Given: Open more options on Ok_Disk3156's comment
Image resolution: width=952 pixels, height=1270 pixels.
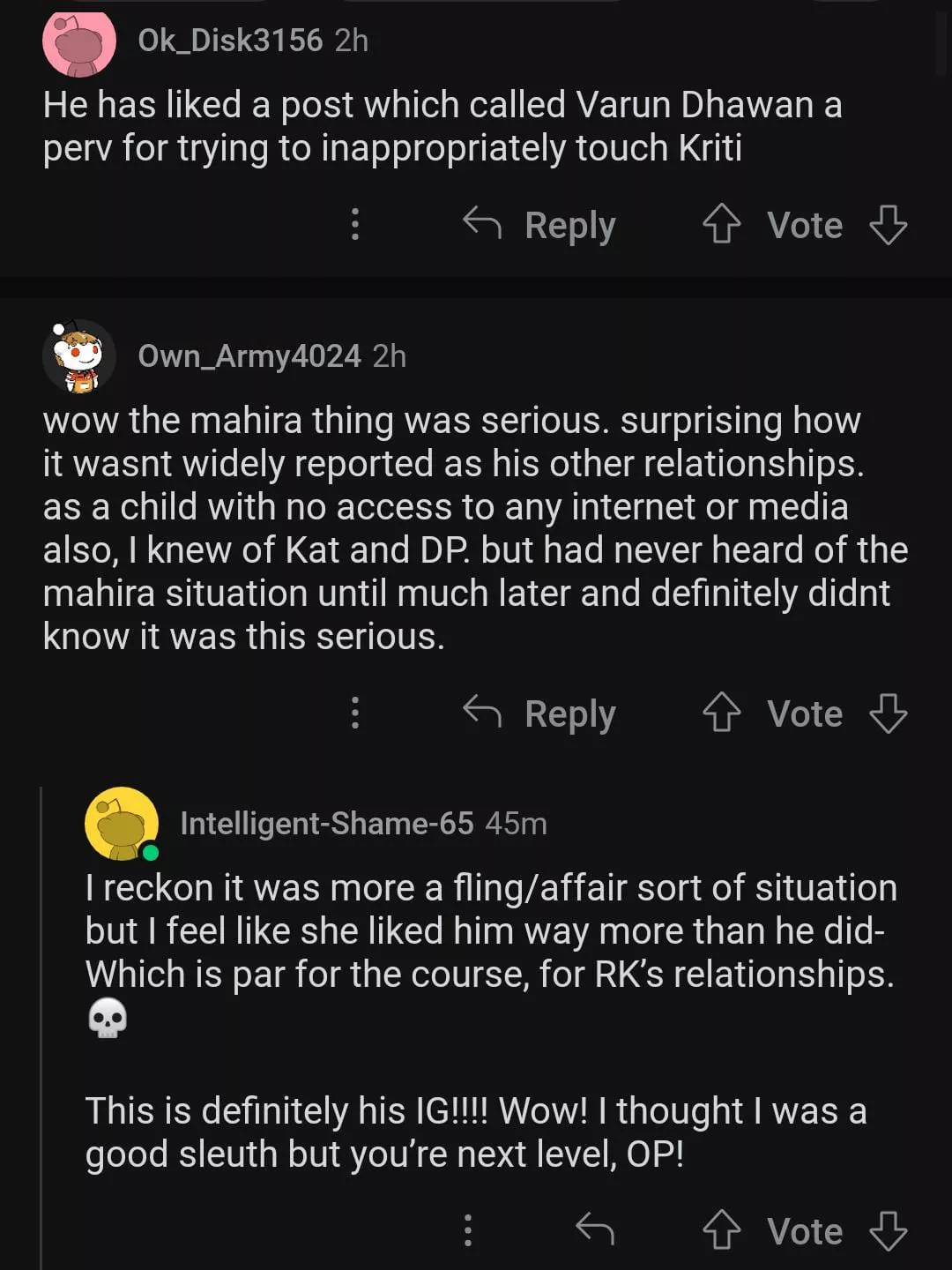Looking at the screenshot, I should coord(355,225).
